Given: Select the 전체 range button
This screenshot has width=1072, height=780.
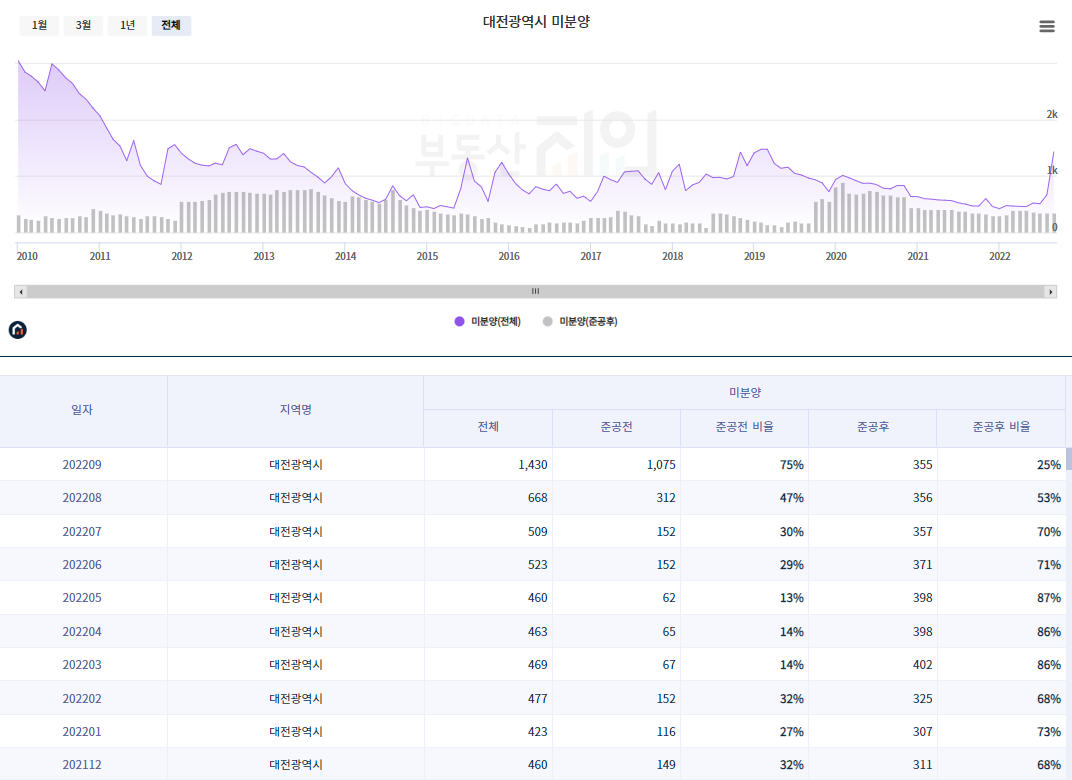Looking at the screenshot, I should click(171, 25).
